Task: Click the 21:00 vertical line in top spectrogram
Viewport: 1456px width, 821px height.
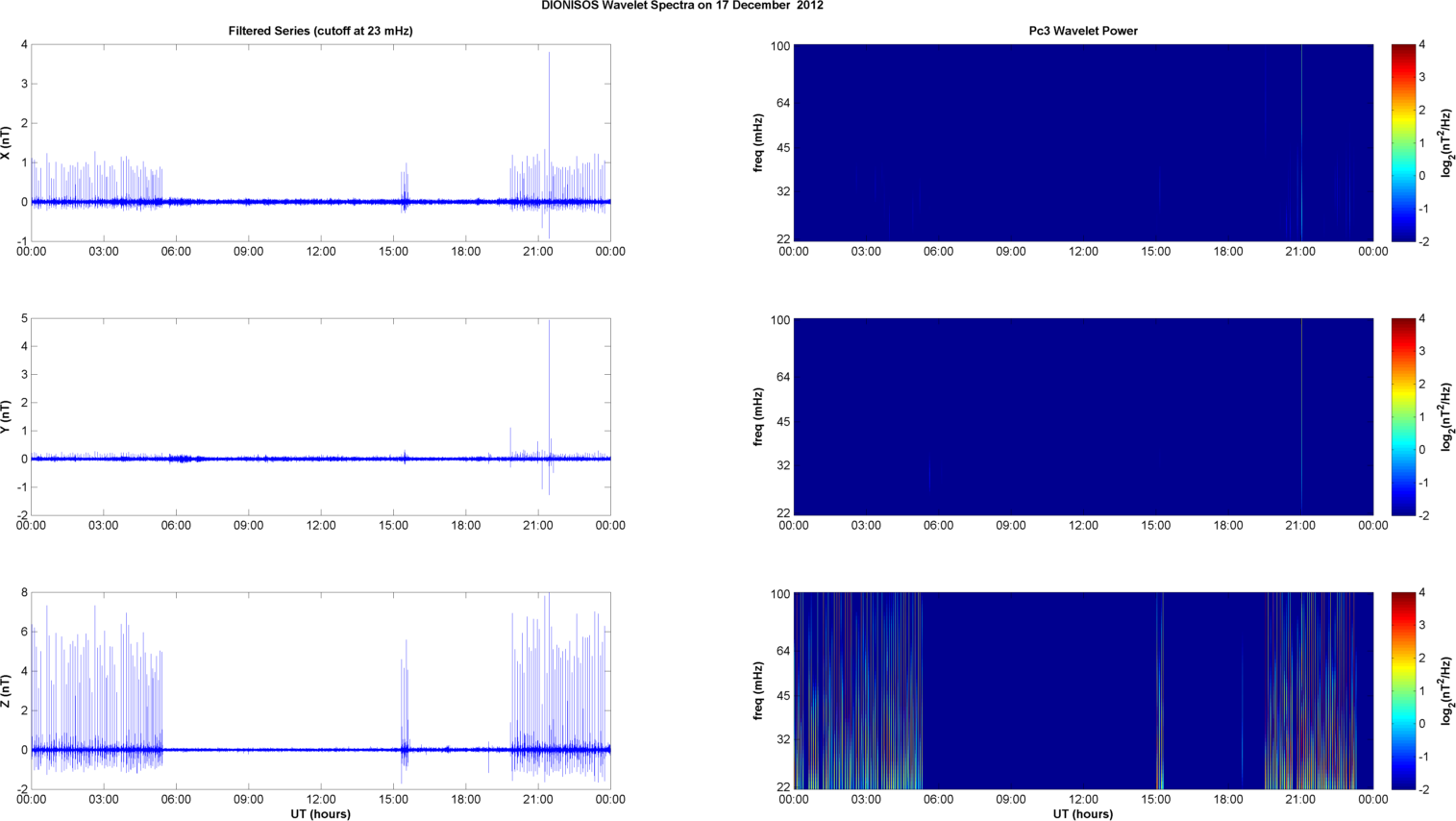Action: point(1301,143)
